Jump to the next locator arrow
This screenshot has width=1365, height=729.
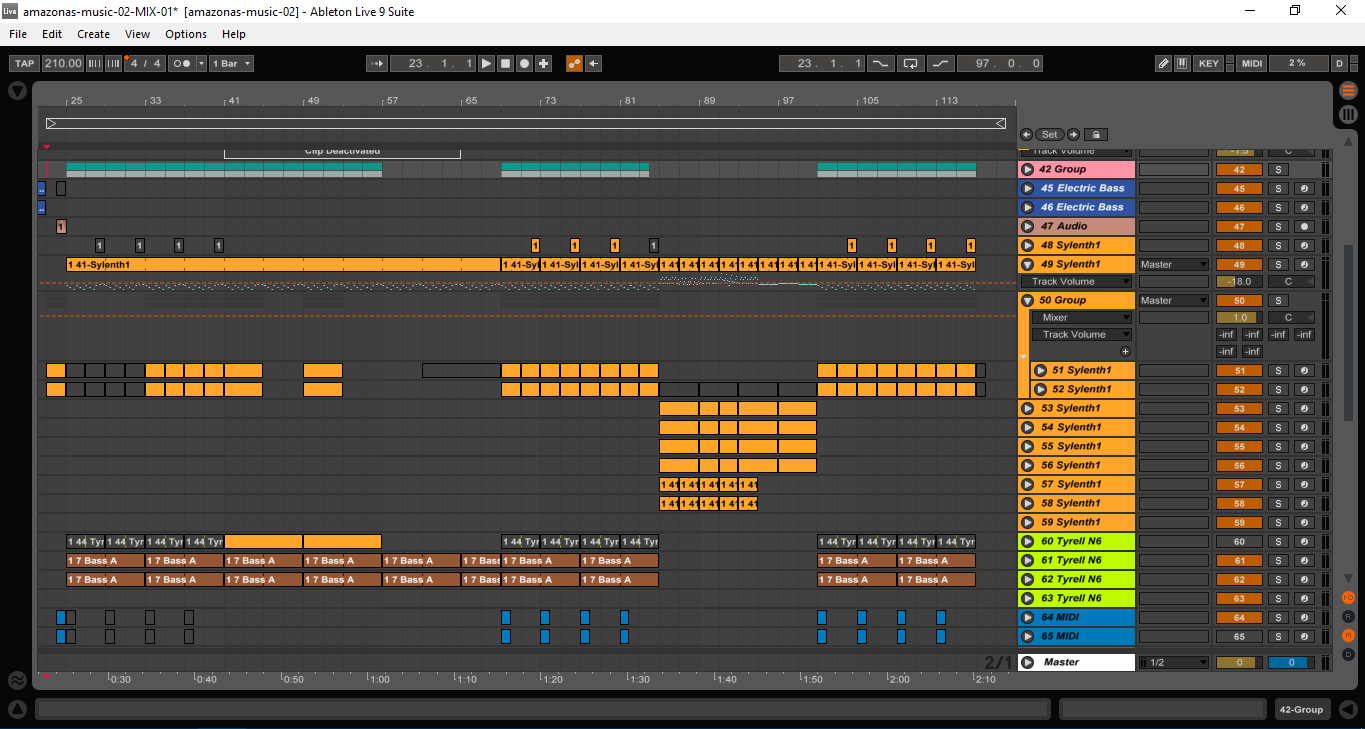click(x=1073, y=134)
